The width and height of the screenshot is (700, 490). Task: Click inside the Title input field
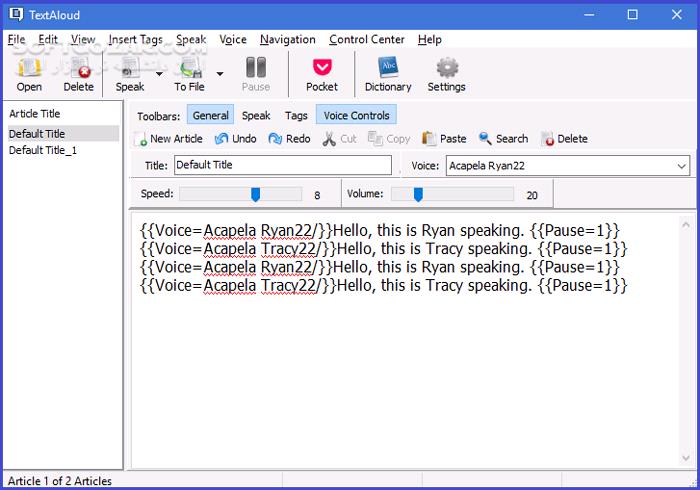click(x=283, y=165)
